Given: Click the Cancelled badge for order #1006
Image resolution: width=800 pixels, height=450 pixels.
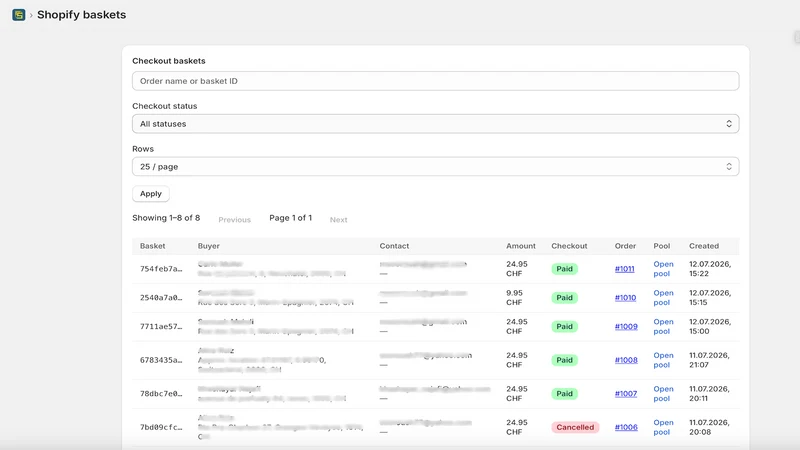Looking at the screenshot, I should point(575,428).
